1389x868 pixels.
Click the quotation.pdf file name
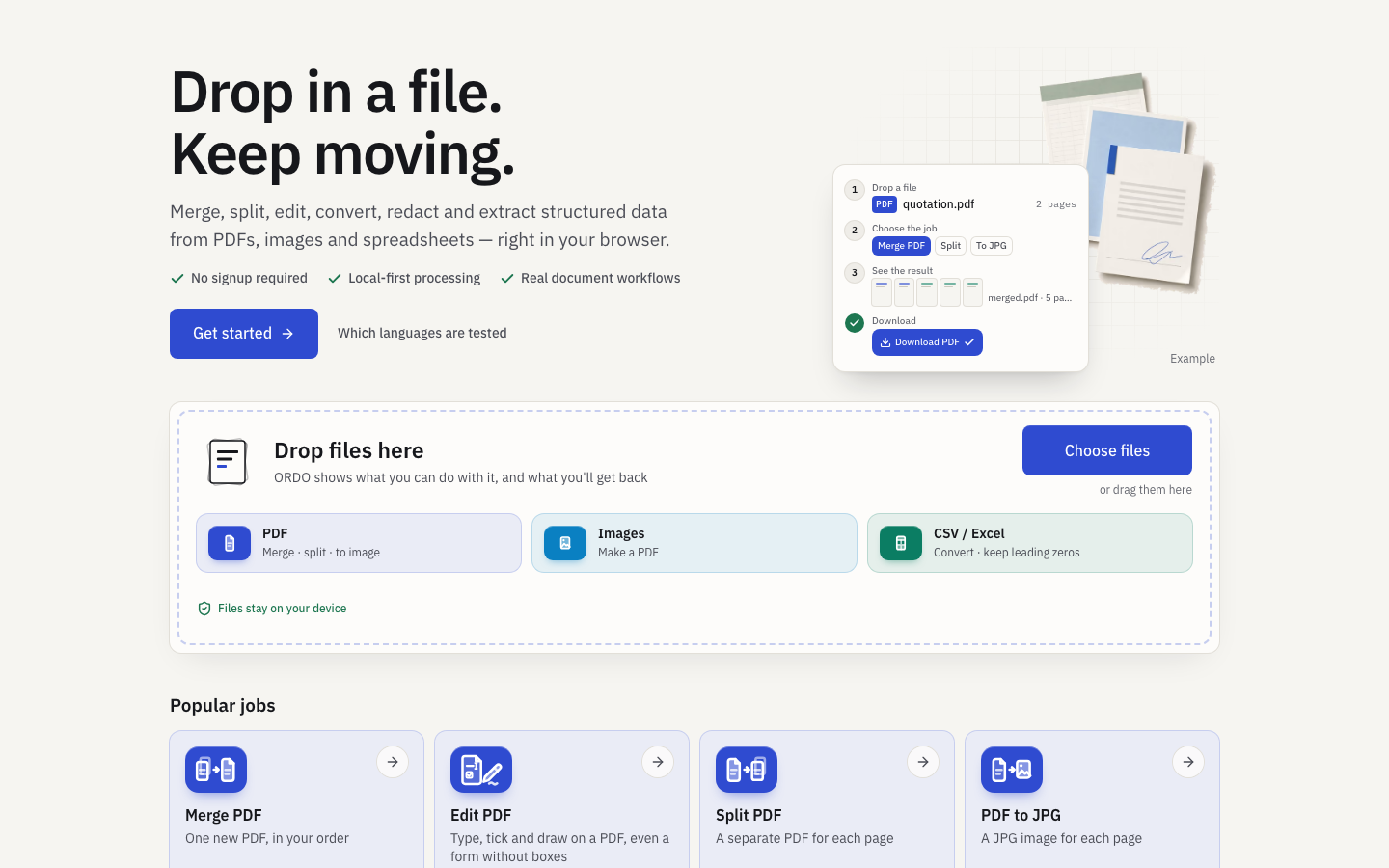(x=939, y=204)
